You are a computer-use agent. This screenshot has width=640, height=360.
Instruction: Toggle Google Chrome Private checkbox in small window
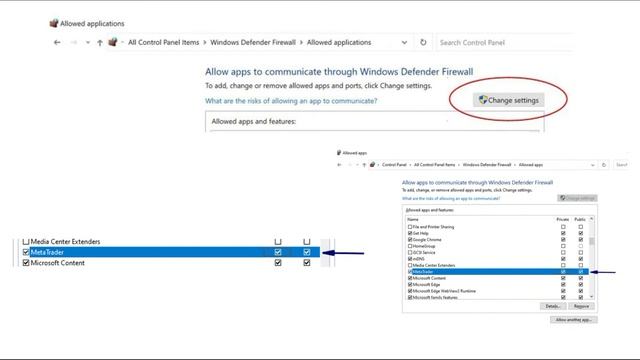pyautogui.click(x=563, y=240)
